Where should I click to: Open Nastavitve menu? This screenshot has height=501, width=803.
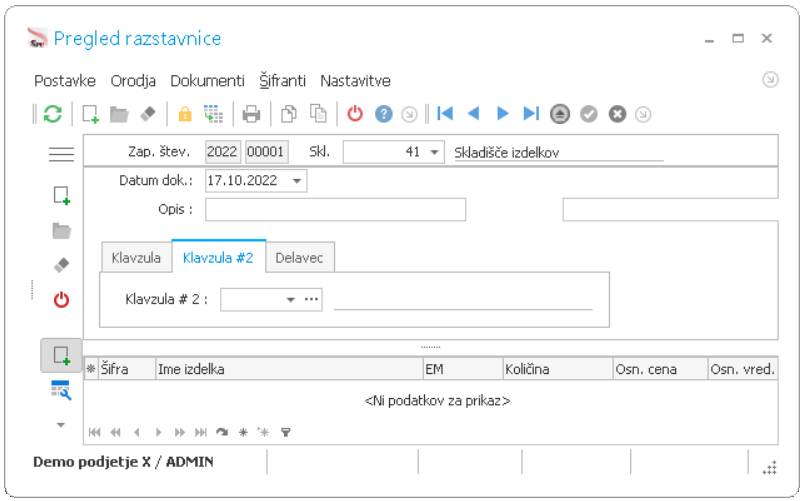click(x=355, y=81)
